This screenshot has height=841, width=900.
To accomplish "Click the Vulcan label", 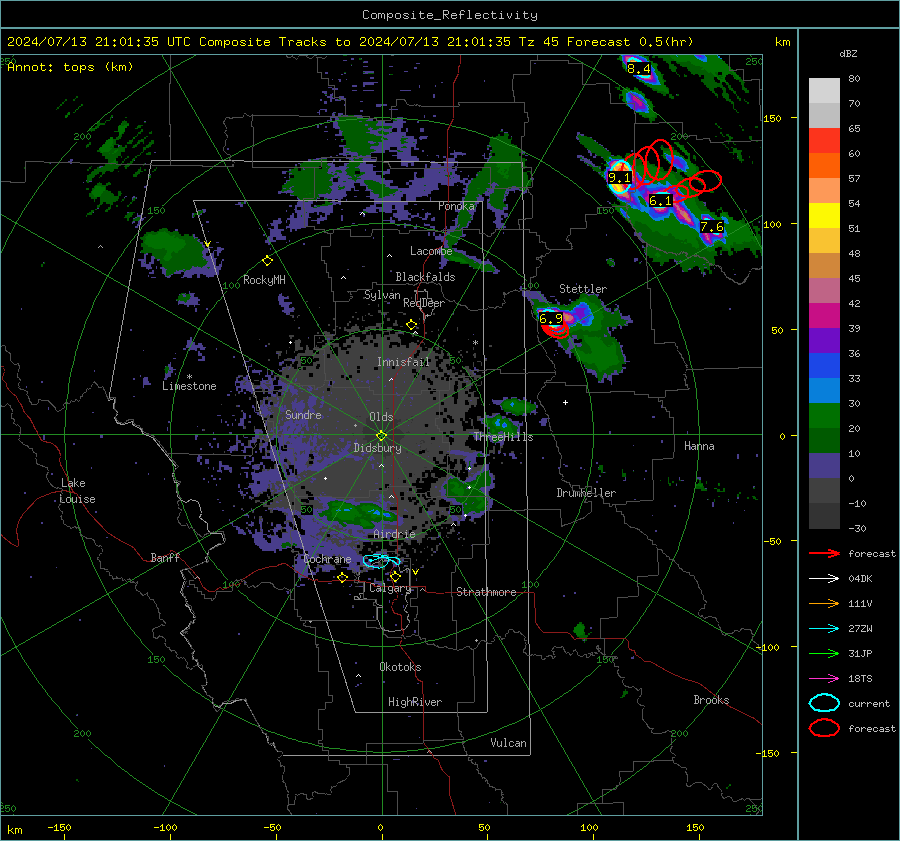I will pyautogui.click(x=508, y=743).
